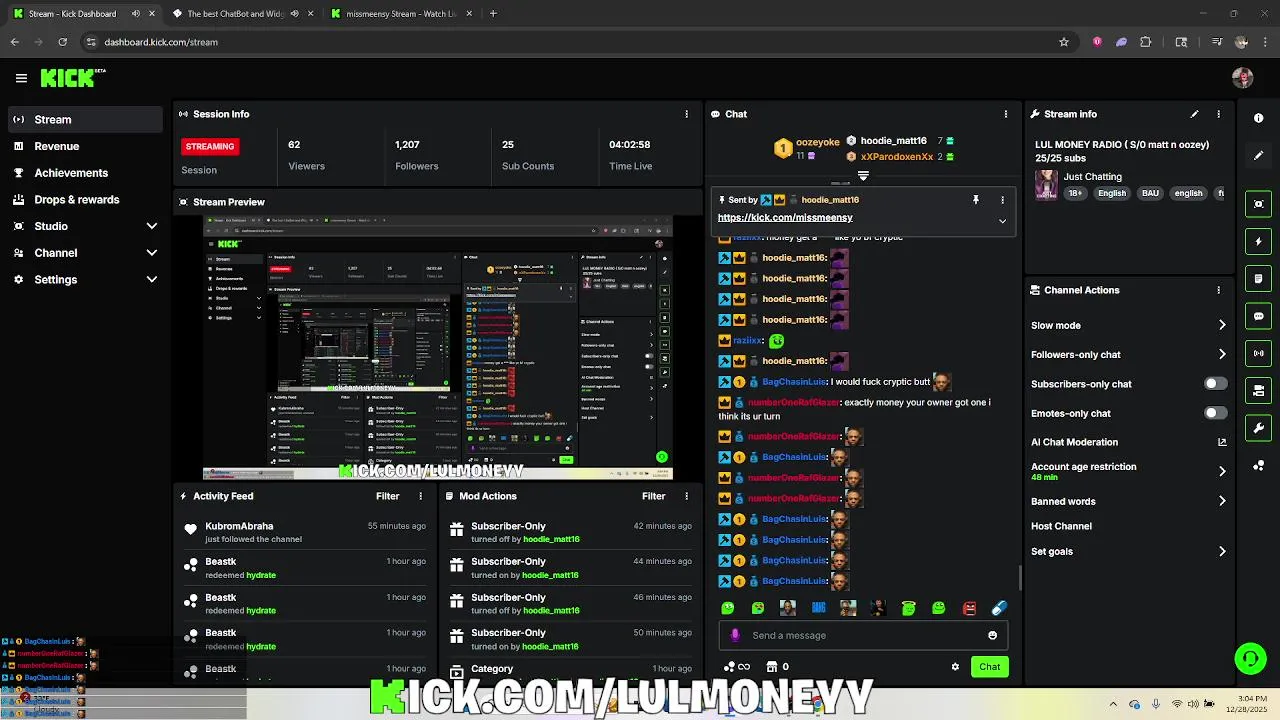Viewport: 1280px width, 720px height.
Task: Open Chat panel options menu
Action: [x=1005, y=114]
